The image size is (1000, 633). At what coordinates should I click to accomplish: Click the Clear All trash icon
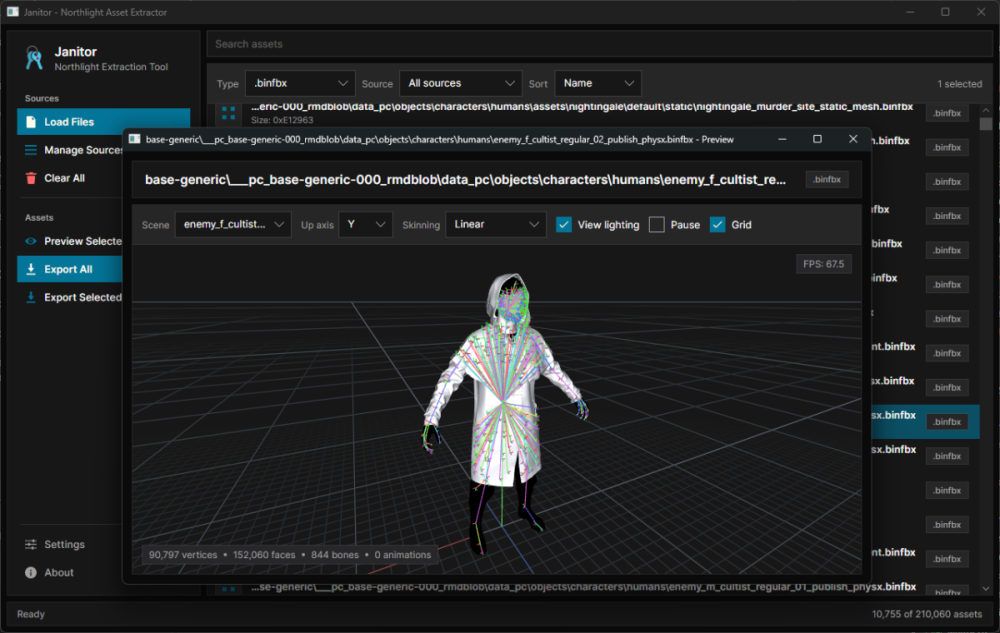coord(31,178)
